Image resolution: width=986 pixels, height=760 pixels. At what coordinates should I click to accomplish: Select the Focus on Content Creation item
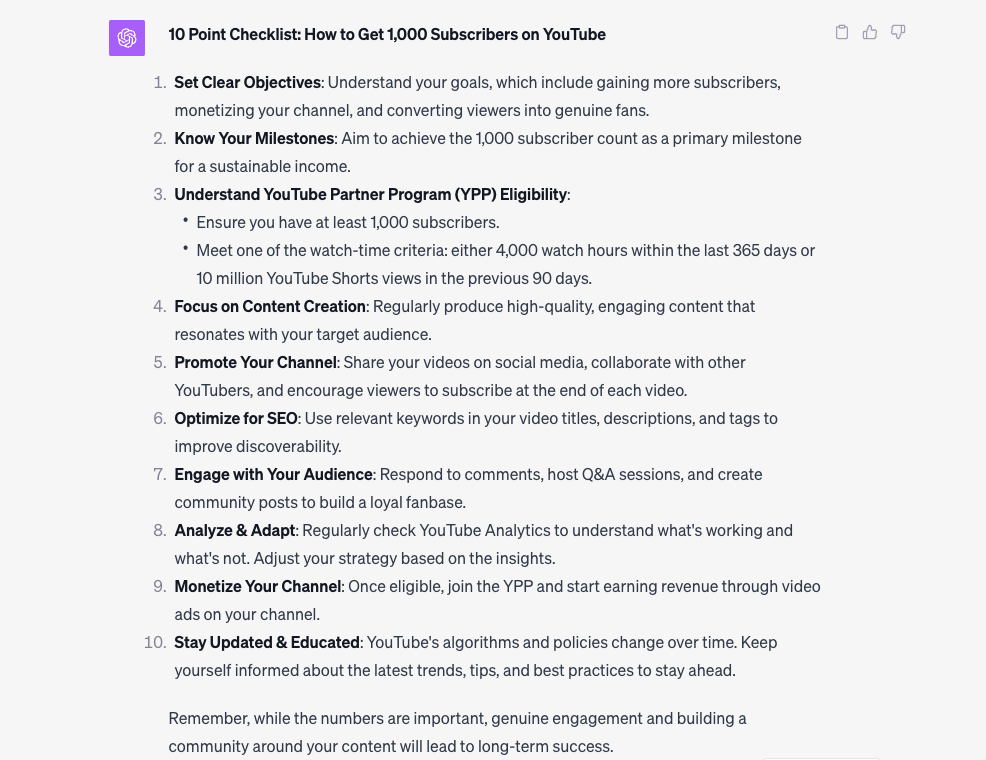pos(271,306)
